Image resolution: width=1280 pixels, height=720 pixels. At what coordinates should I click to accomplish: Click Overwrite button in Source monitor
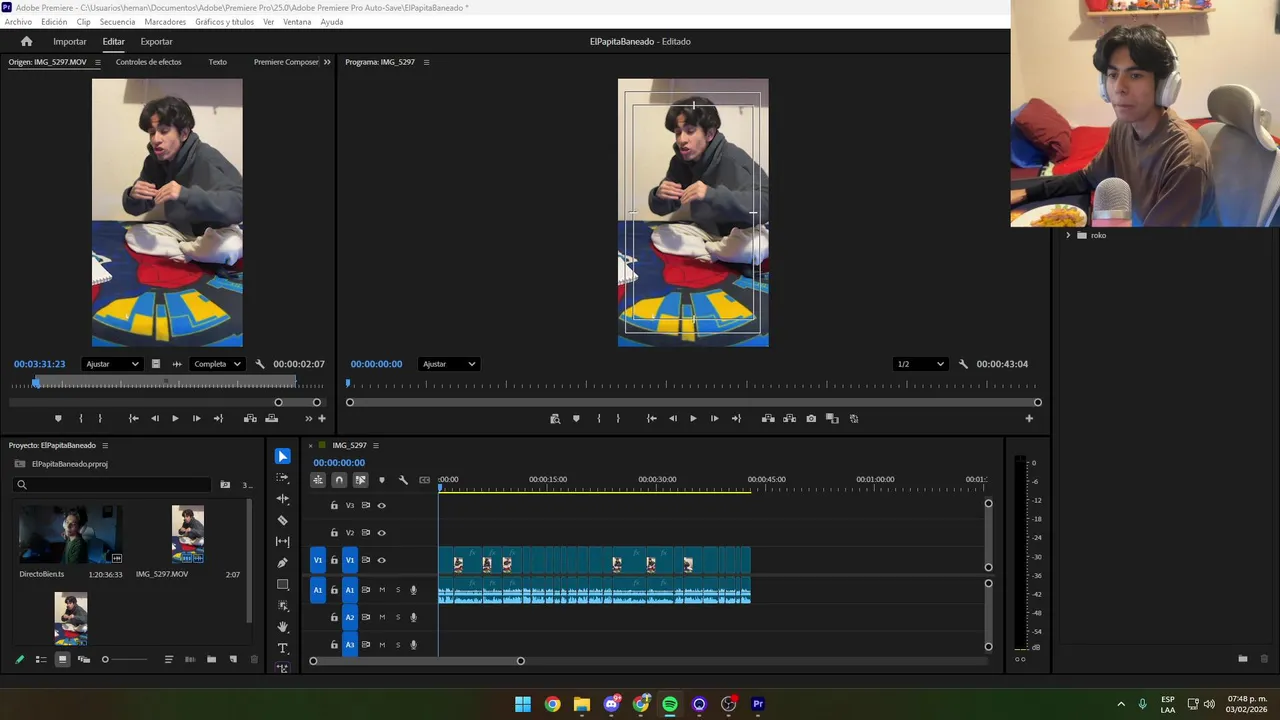coord(271,418)
